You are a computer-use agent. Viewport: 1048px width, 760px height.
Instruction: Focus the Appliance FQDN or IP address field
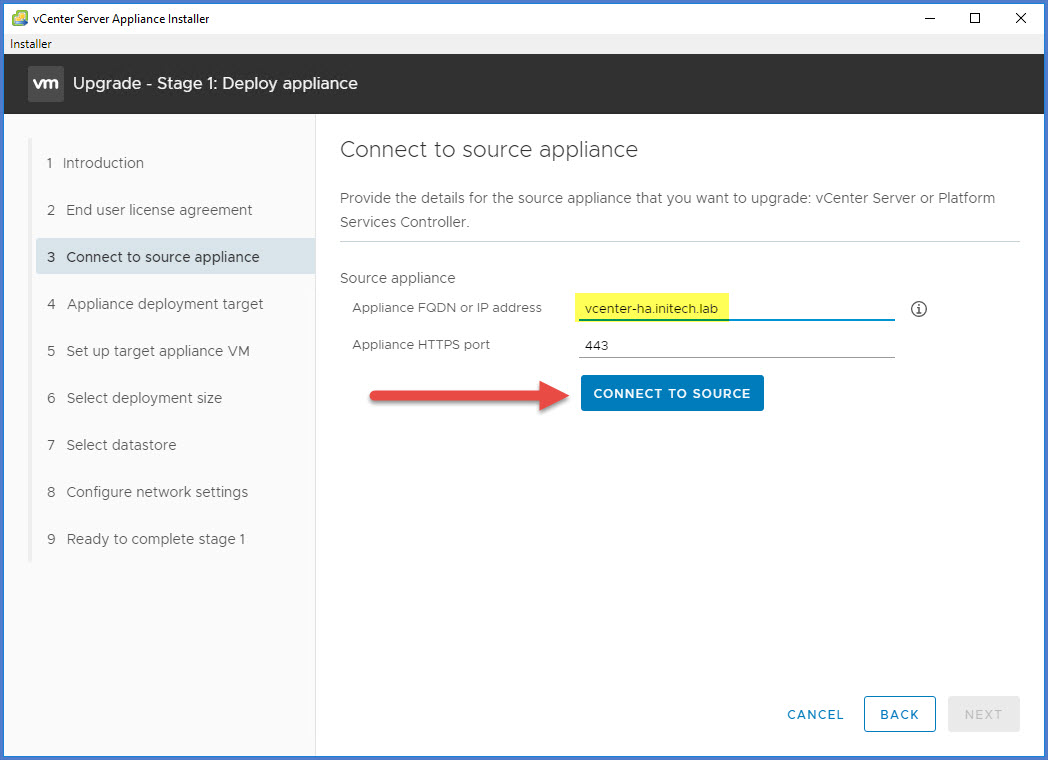click(x=736, y=308)
